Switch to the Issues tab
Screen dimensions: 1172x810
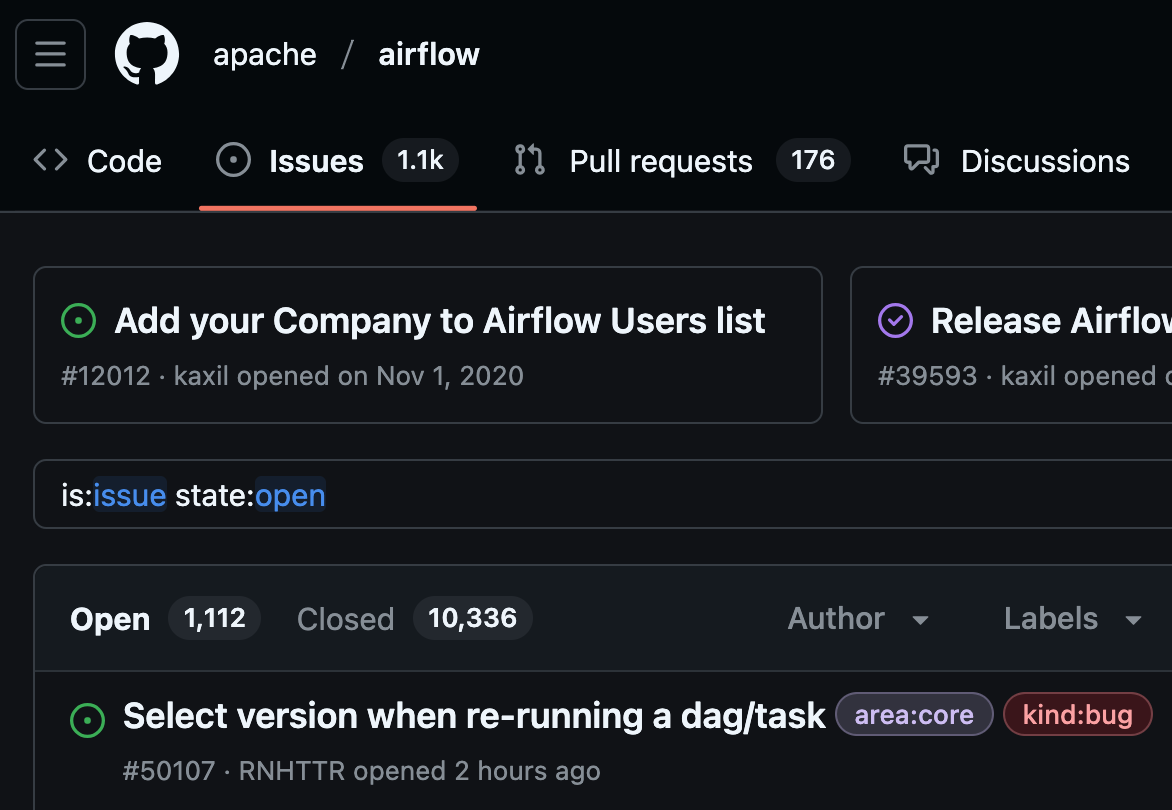[x=316, y=161]
